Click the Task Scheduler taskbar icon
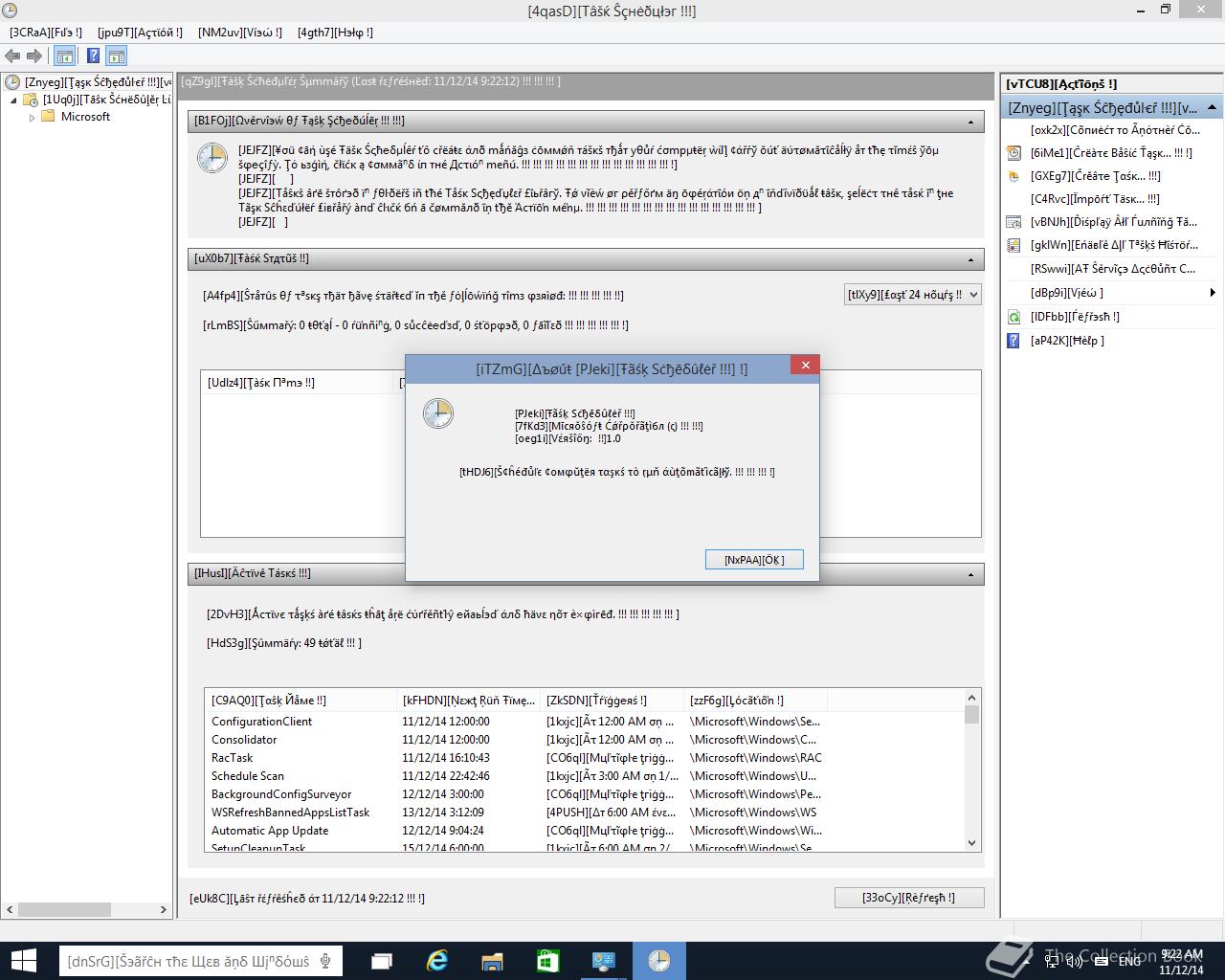Viewport: 1225px width, 980px height. click(659, 961)
